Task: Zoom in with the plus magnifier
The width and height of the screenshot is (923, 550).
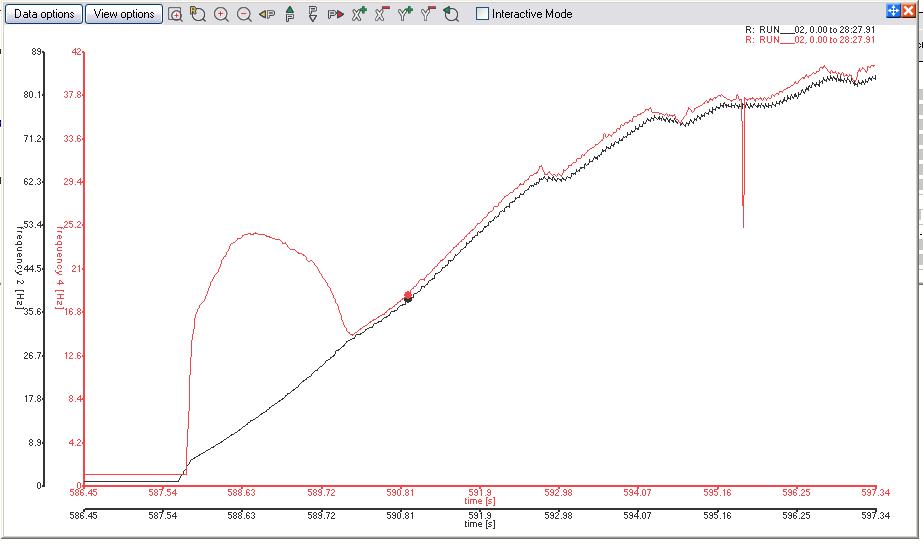Action: click(221, 14)
